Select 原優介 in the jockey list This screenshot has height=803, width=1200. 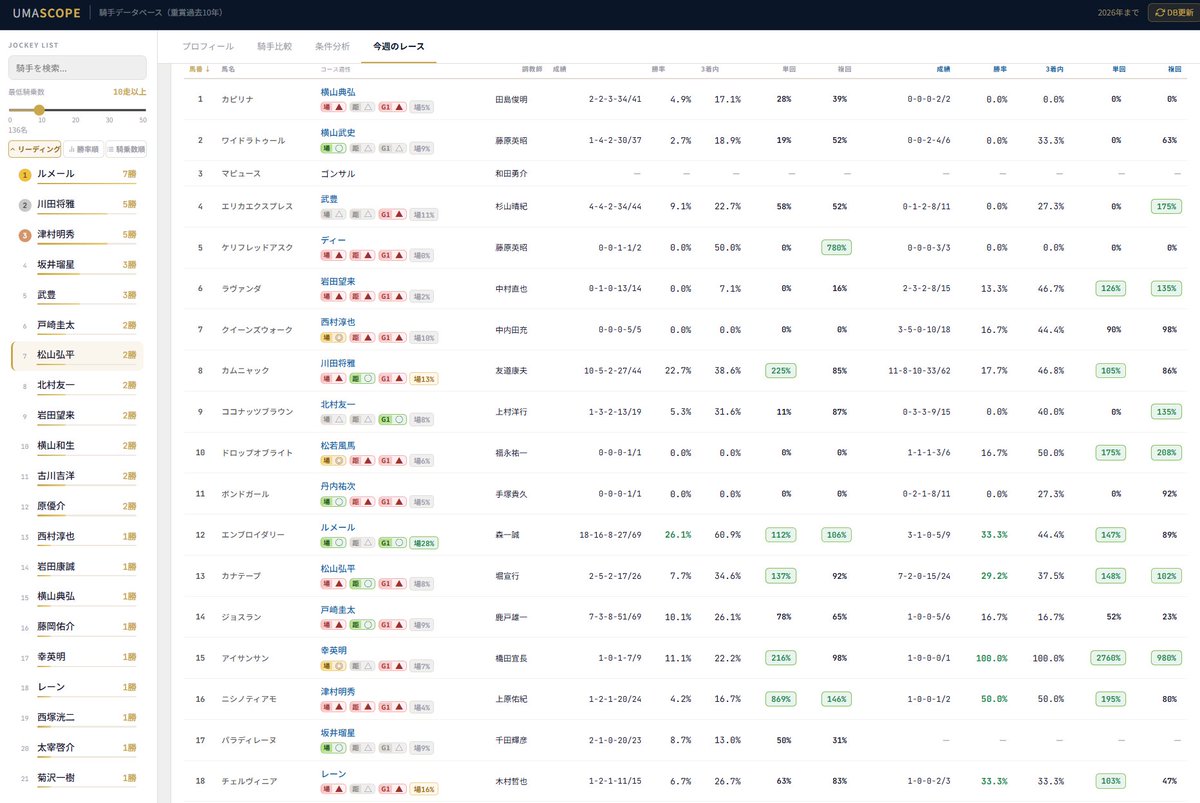click(x=77, y=506)
